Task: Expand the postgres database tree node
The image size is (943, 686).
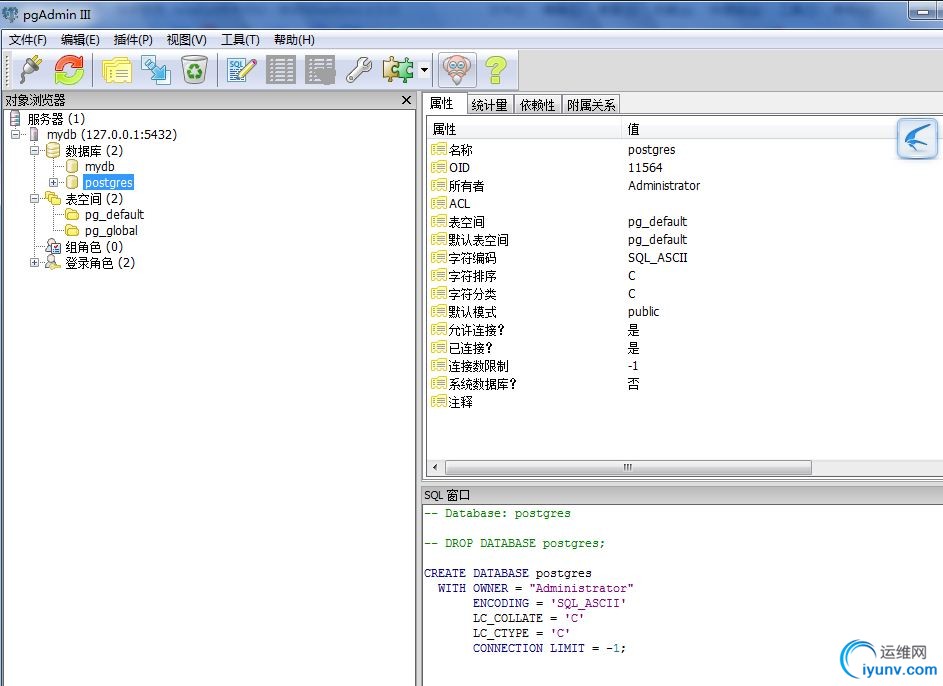Action: 54,182
